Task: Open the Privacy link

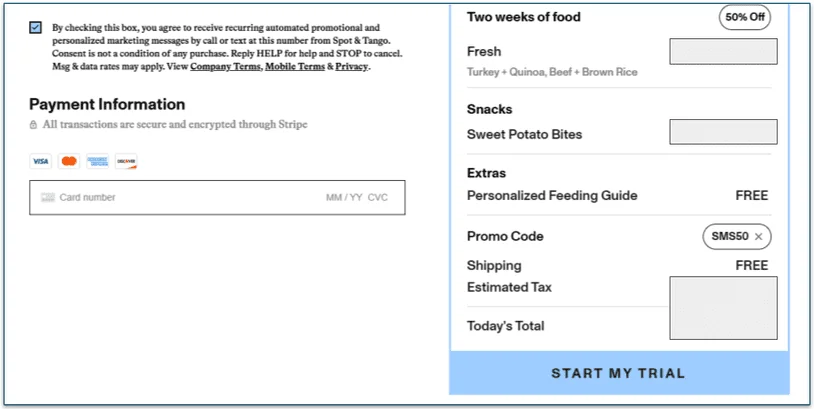Action: 351,66
